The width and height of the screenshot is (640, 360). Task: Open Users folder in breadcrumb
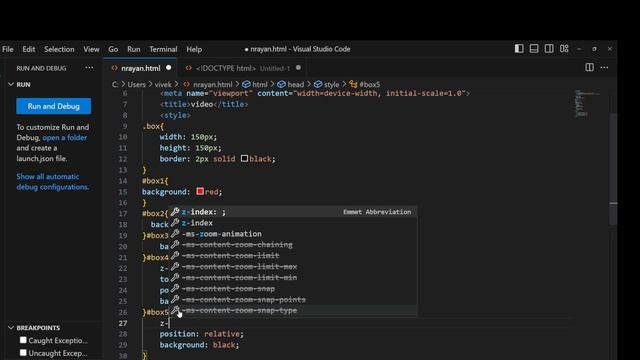pos(136,84)
